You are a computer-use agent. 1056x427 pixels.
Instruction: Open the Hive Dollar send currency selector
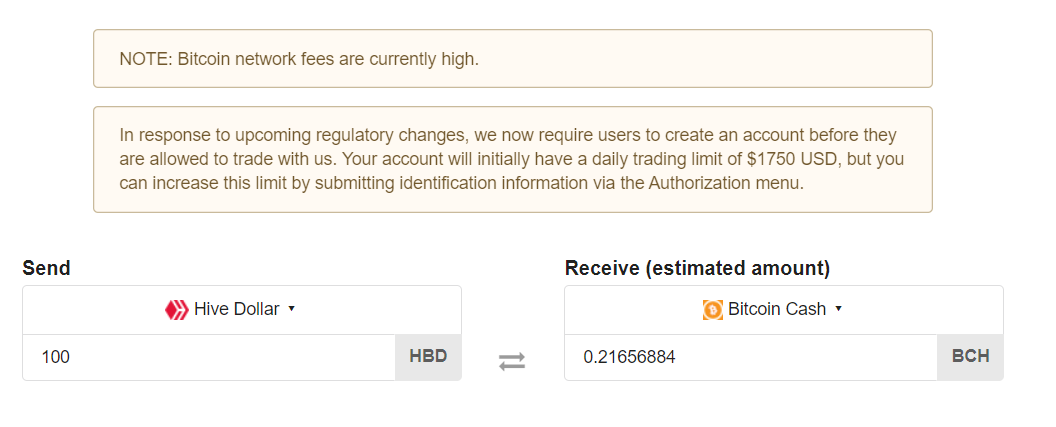(242, 310)
